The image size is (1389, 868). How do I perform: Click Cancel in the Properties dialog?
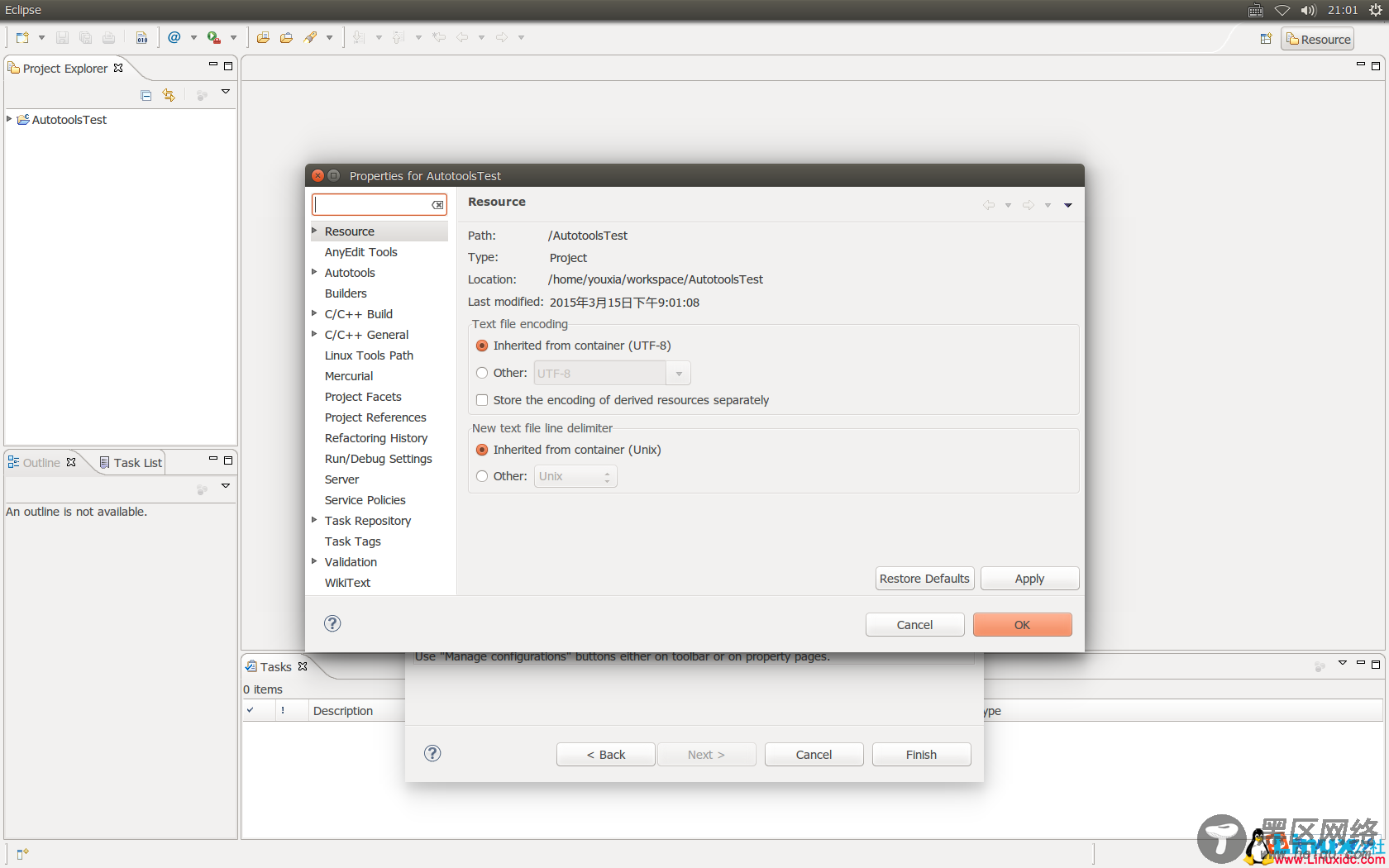(914, 625)
